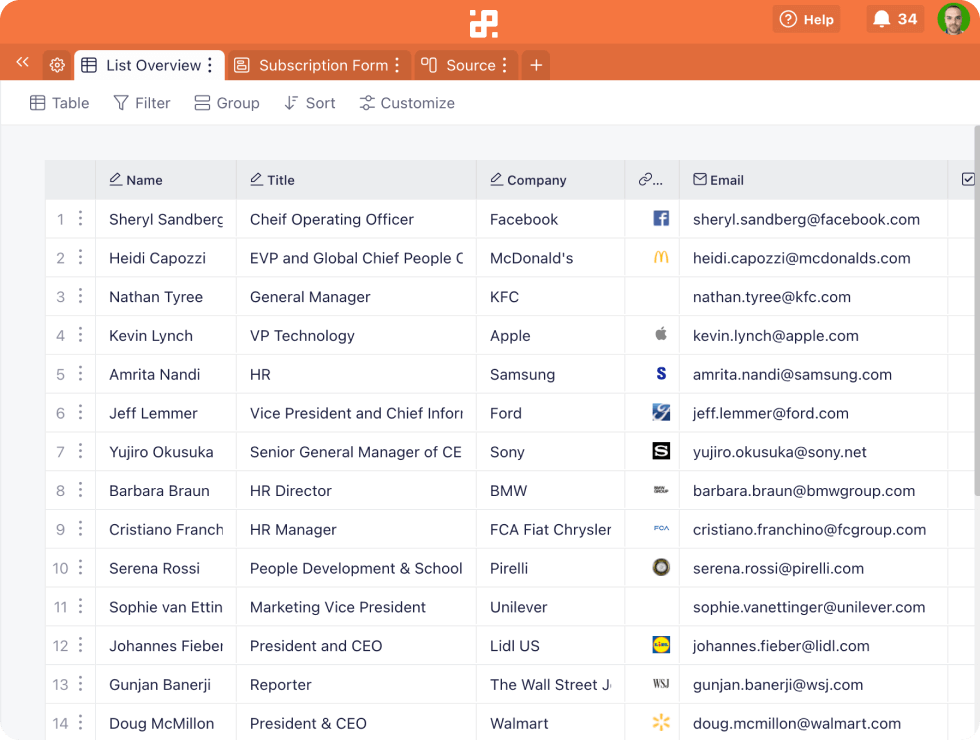Open row menu for Jeff Lemmer
980x740 pixels.
(81, 412)
